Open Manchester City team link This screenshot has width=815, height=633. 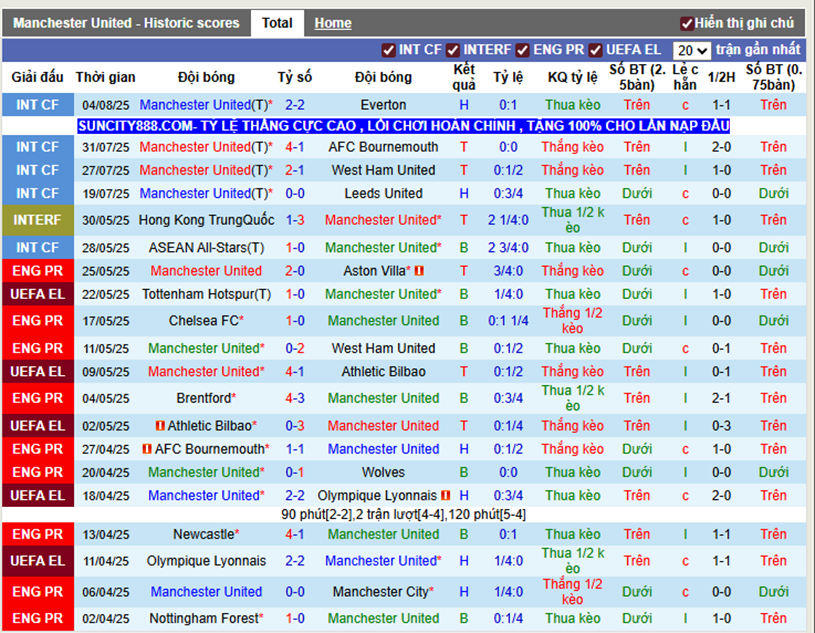[x=380, y=592]
